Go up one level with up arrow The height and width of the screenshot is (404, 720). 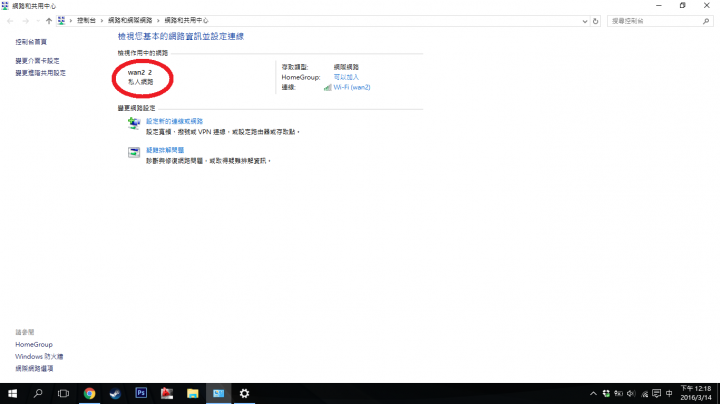coord(49,21)
